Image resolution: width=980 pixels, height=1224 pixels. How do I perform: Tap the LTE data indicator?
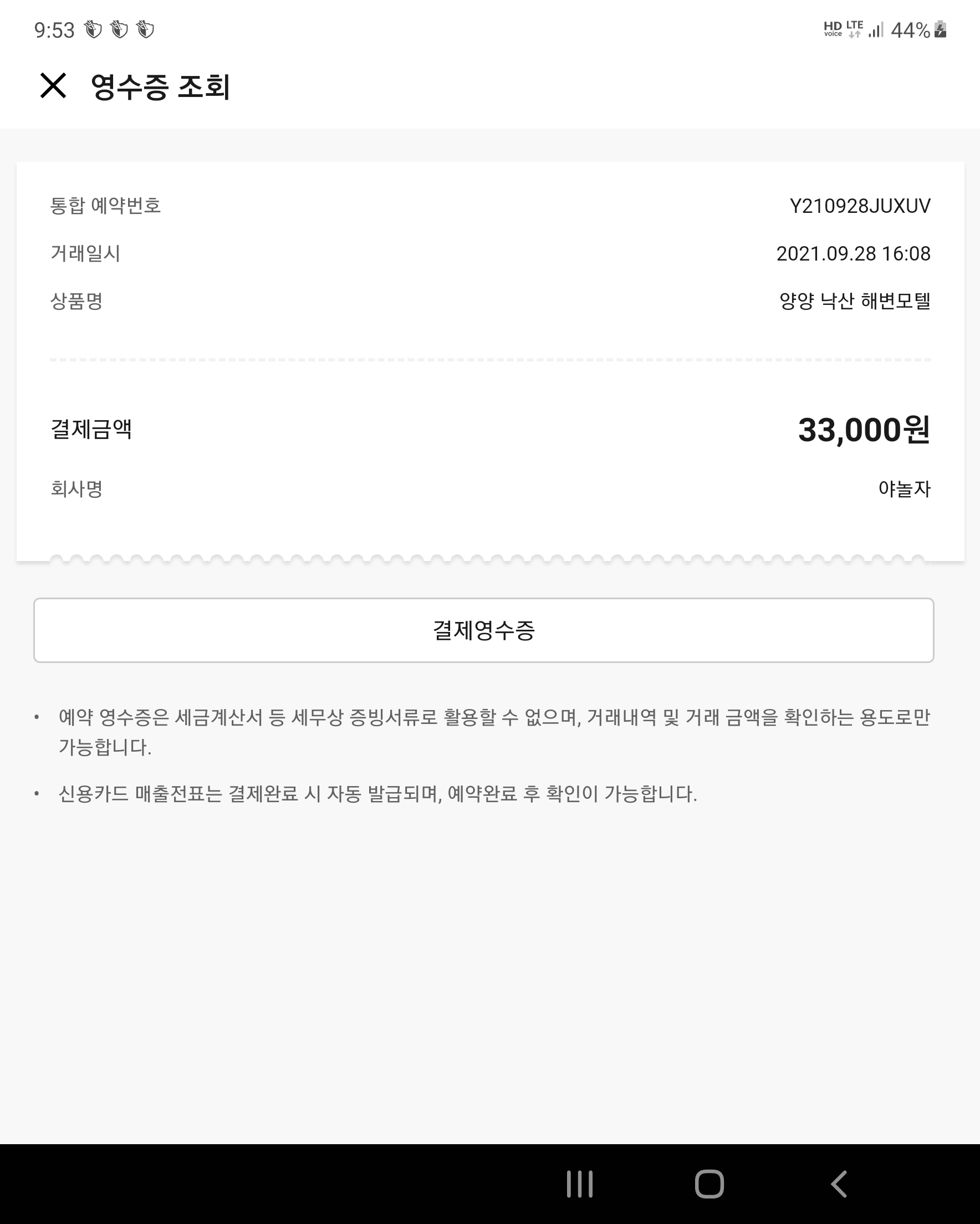click(x=855, y=29)
